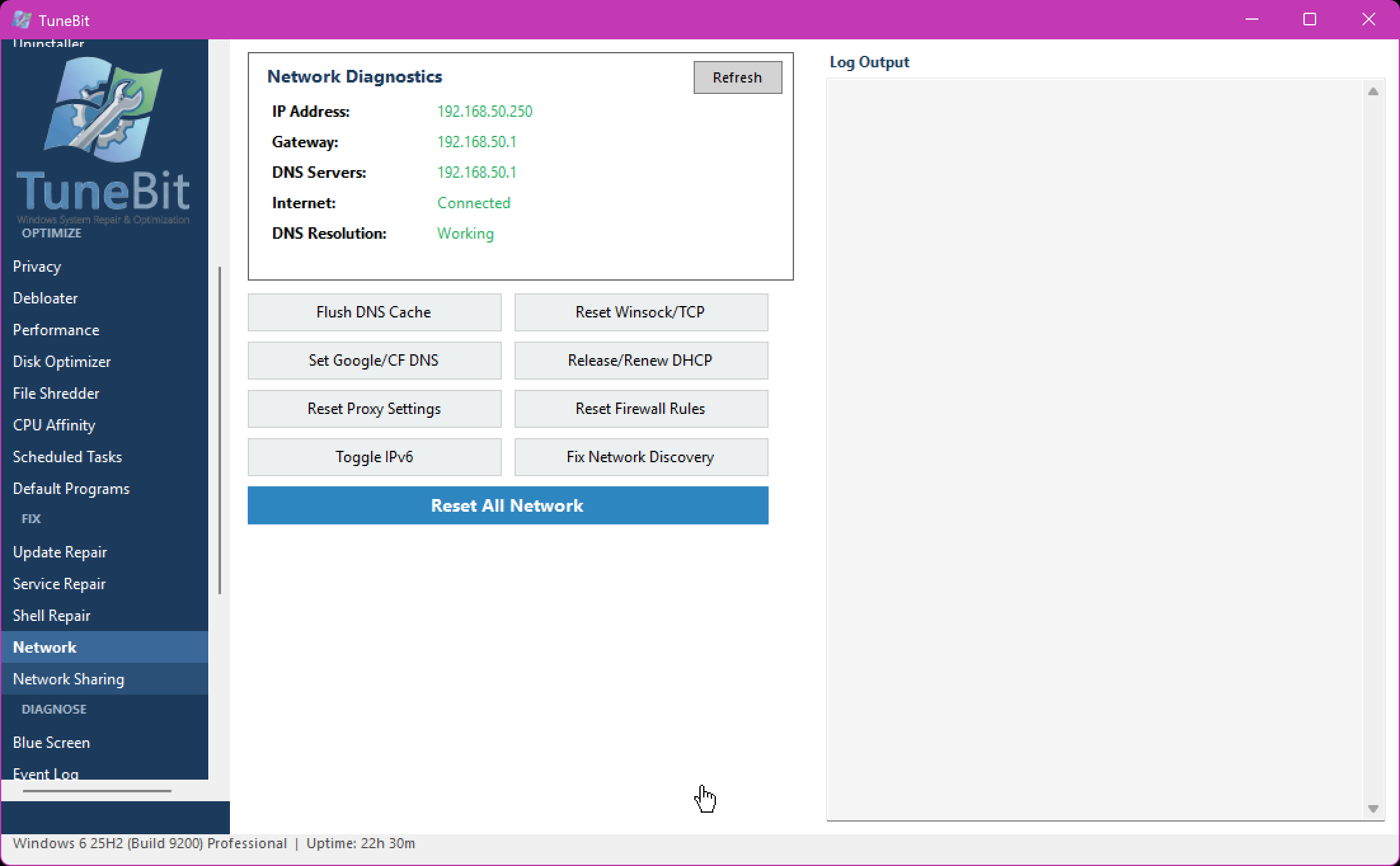Toggle IPv6 on or off
The height and width of the screenshot is (866, 1400).
tap(374, 457)
